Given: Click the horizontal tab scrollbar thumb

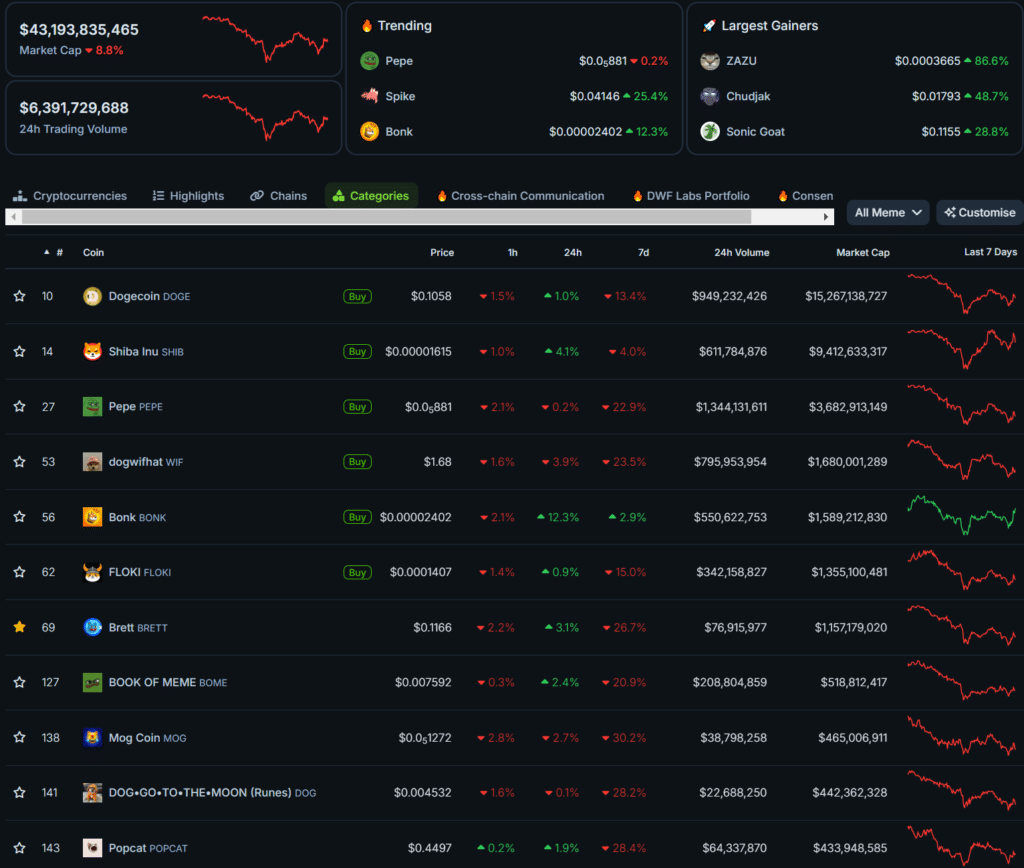Looking at the screenshot, I should point(386,217).
